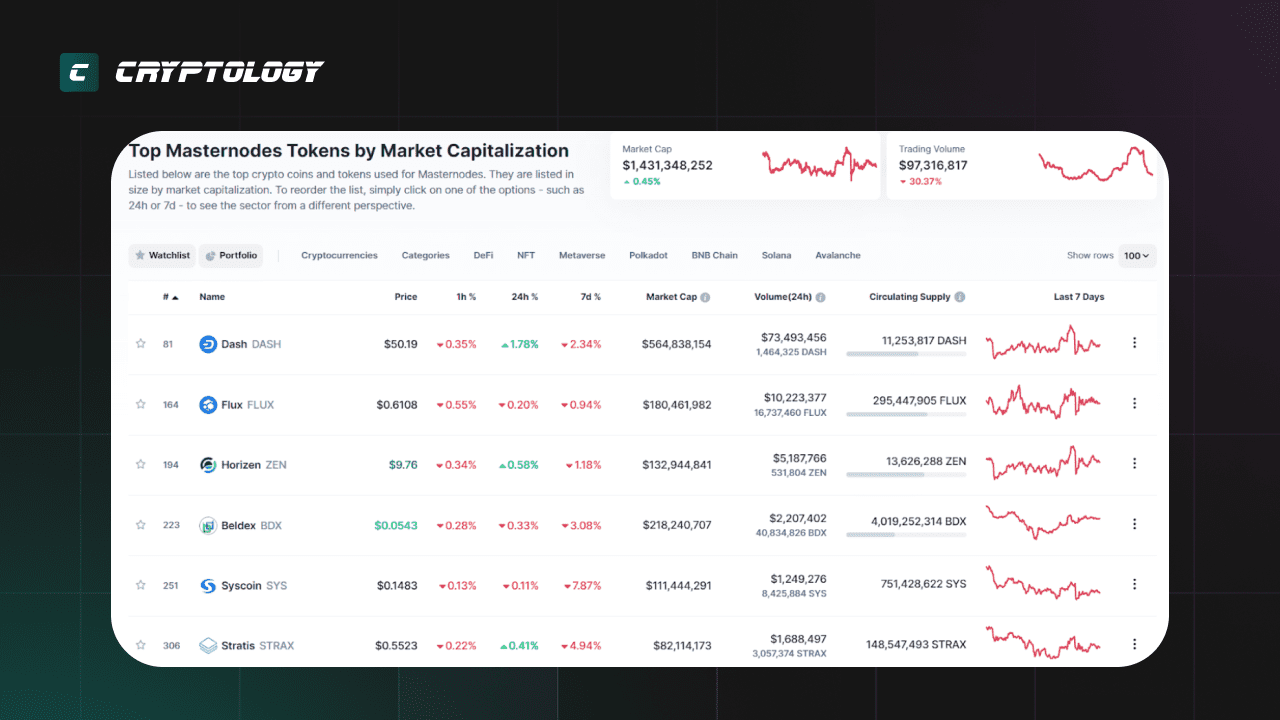Open the Trading Volume summary chart

click(x=1096, y=164)
